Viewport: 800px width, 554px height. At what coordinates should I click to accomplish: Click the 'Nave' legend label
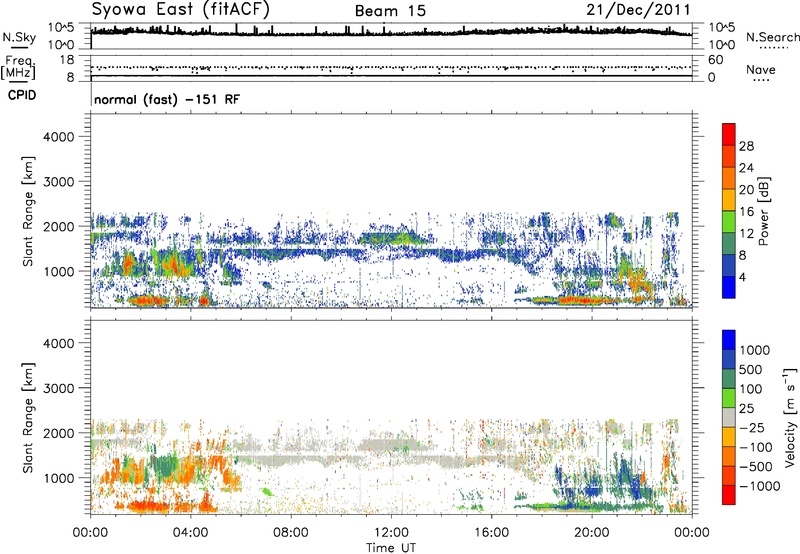coord(761,70)
